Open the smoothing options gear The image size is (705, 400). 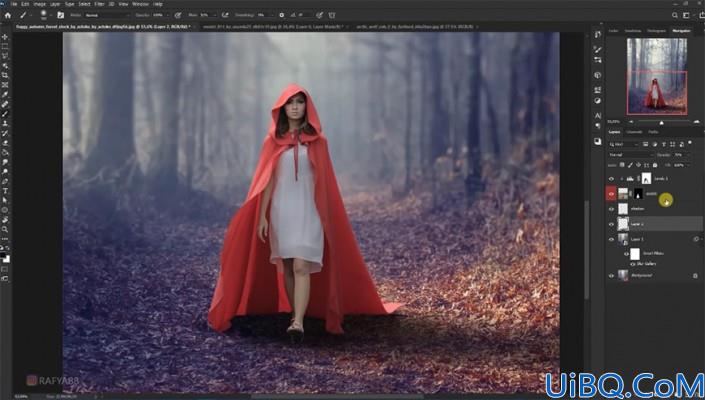pyautogui.click(x=281, y=15)
